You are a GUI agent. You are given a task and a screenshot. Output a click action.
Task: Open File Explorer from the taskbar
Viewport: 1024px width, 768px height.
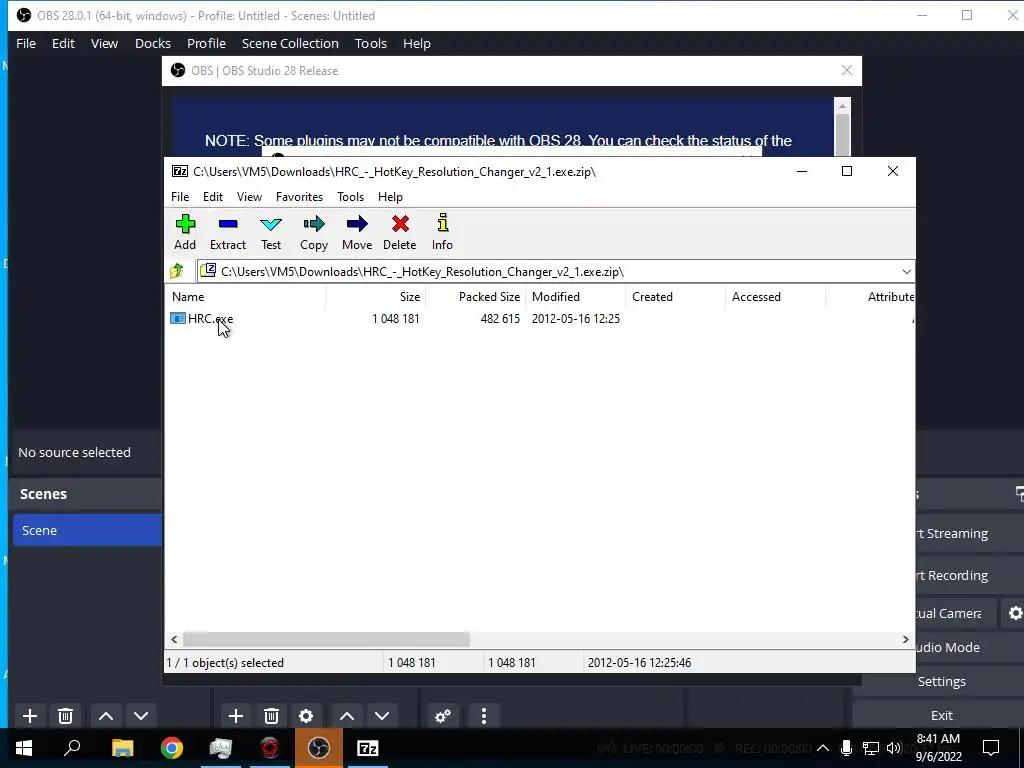122,748
